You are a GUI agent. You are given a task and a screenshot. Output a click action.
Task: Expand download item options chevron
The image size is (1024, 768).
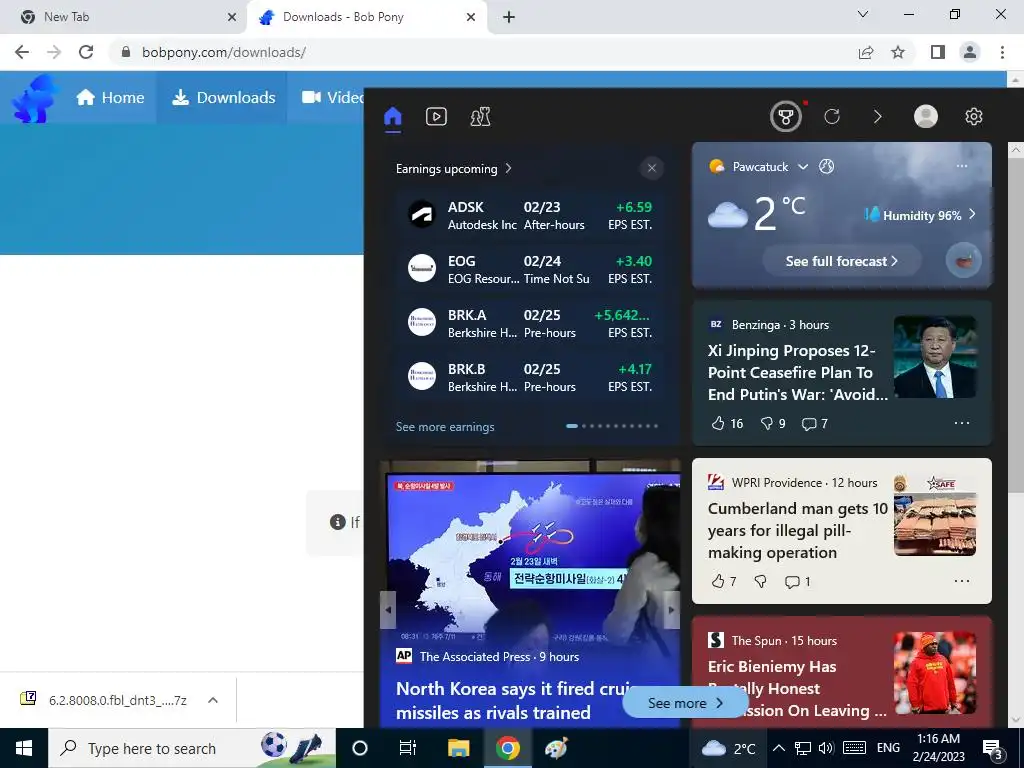(213, 700)
